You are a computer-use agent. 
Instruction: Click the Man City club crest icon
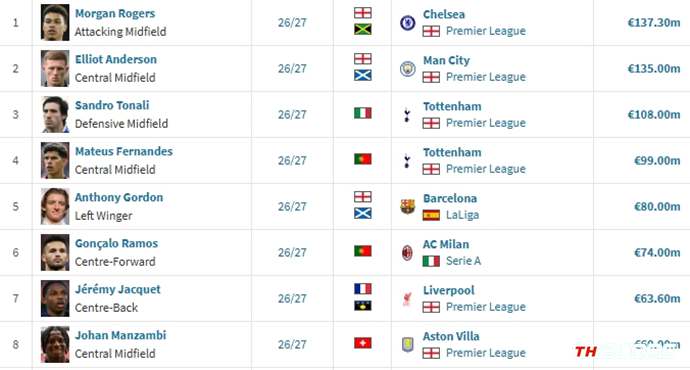pos(407,69)
